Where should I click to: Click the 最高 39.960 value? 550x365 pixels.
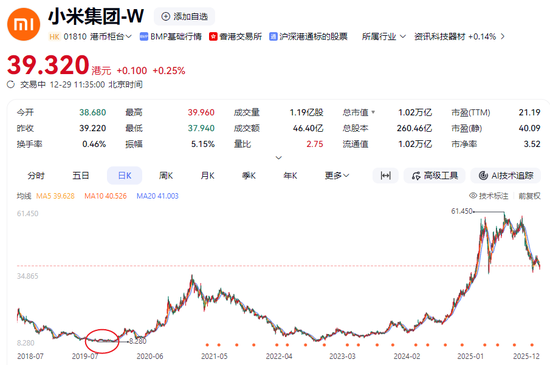click(201, 113)
